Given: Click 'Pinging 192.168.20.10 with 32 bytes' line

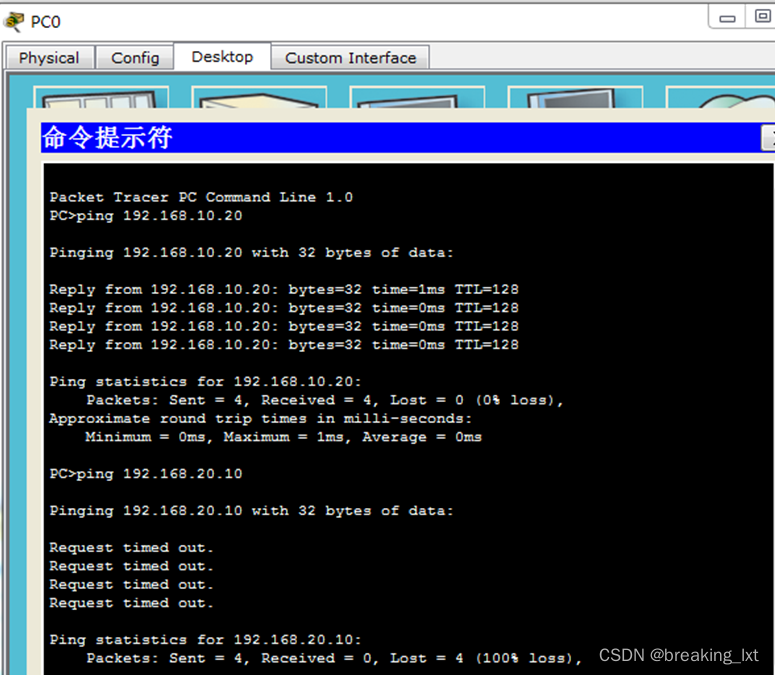Looking at the screenshot, I should [x=252, y=510].
